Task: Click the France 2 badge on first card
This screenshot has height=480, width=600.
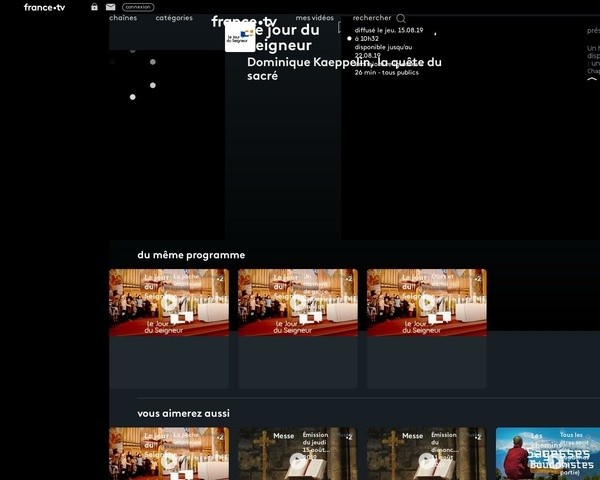Action: click(220, 278)
